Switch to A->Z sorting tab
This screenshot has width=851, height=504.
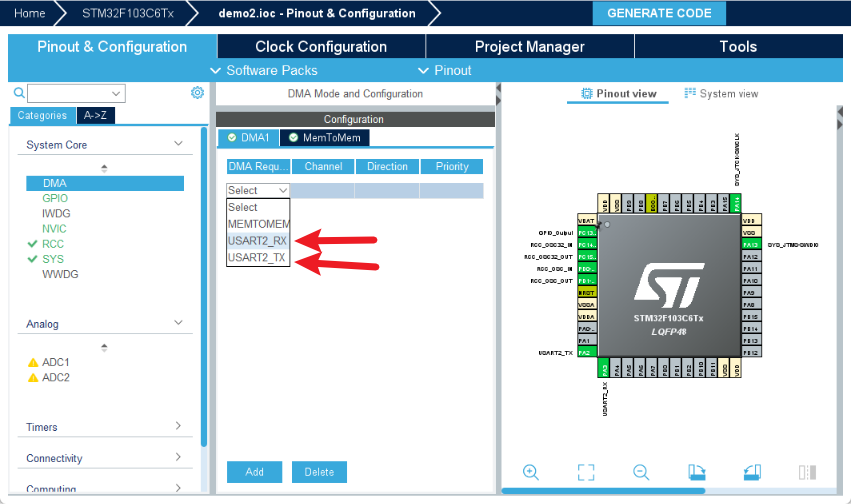96,115
